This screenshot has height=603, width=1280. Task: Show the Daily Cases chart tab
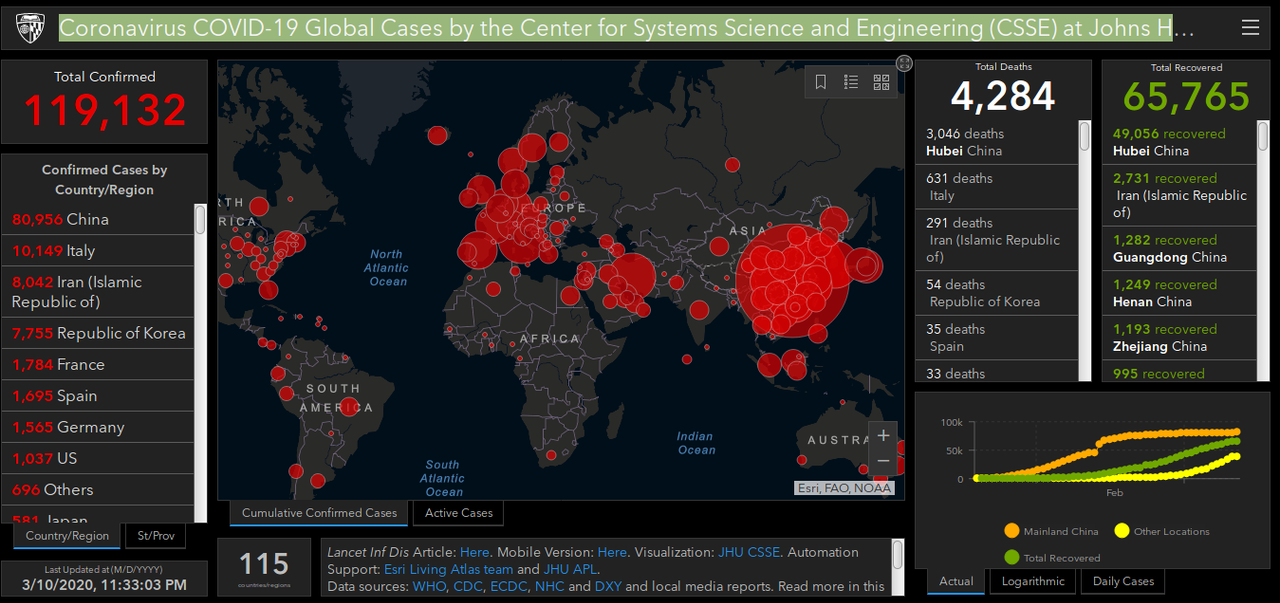tap(1123, 581)
